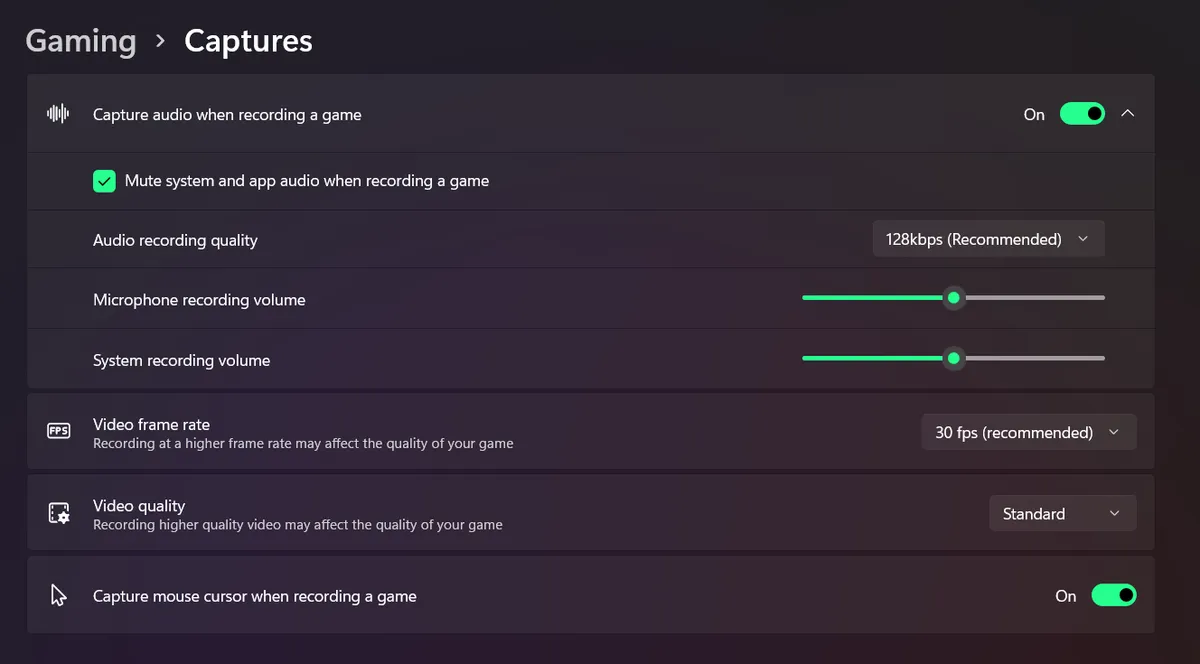Screen dimensions: 1200x664
Task: Collapse the capture audio section chevron
Action: 1128,114
